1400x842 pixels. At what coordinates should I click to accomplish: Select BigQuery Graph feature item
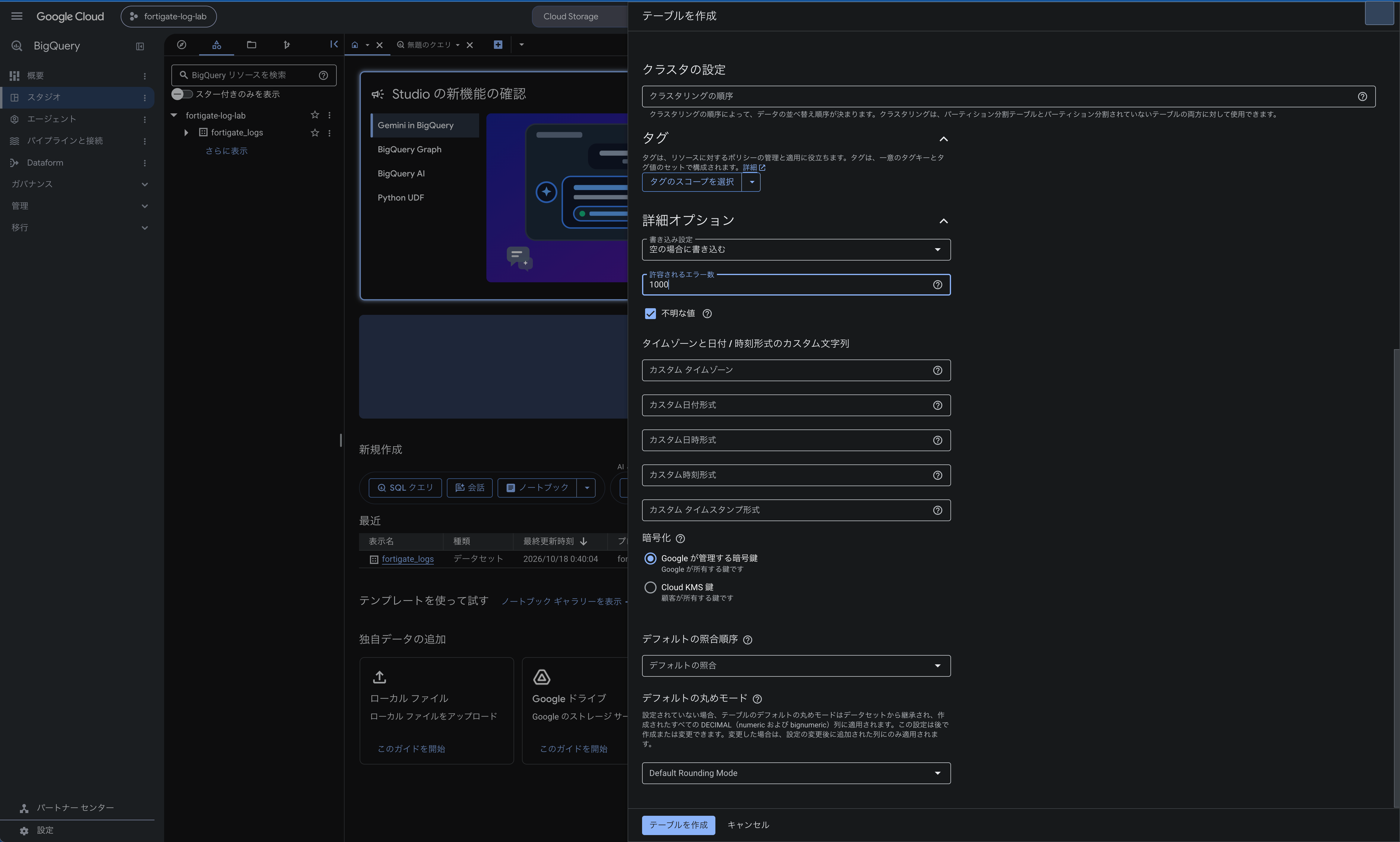point(425,149)
